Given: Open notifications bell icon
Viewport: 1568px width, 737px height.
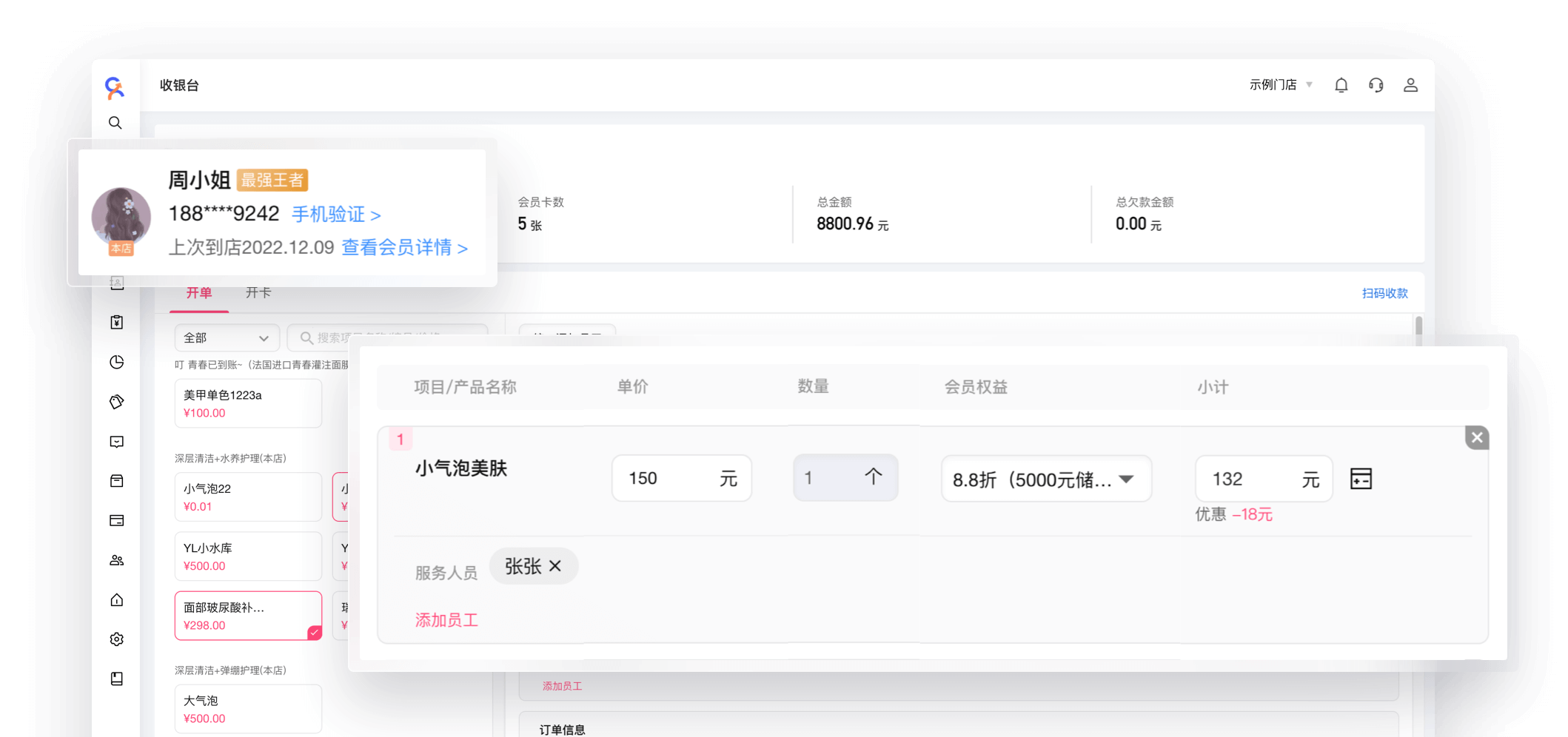Looking at the screenshot, I should 1341,85.
